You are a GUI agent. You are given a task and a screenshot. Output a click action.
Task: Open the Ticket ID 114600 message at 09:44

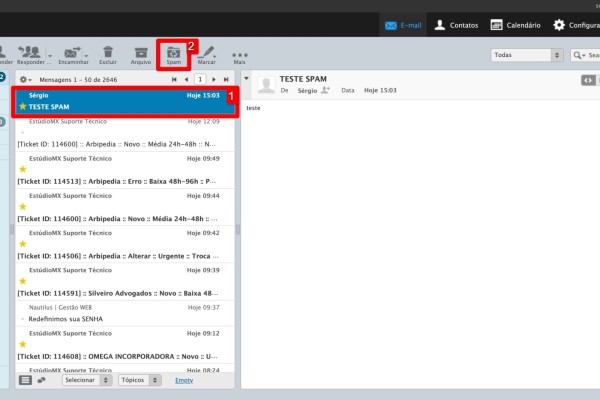[125, 207]
